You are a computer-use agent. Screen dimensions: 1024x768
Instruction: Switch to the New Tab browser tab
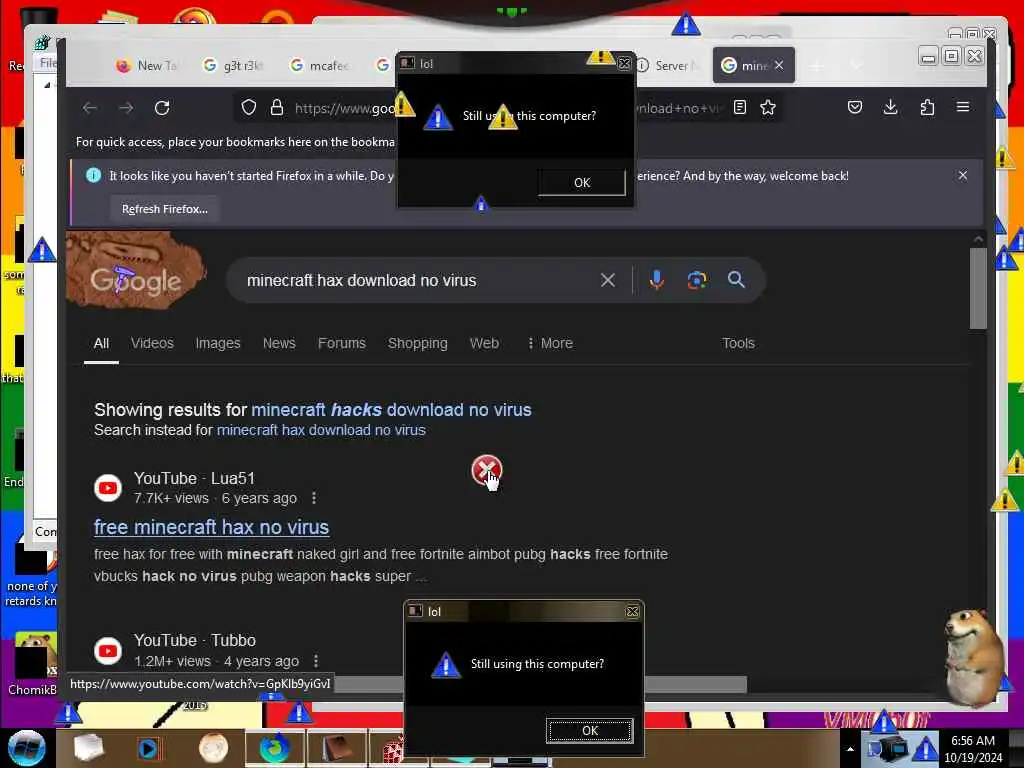147,65
